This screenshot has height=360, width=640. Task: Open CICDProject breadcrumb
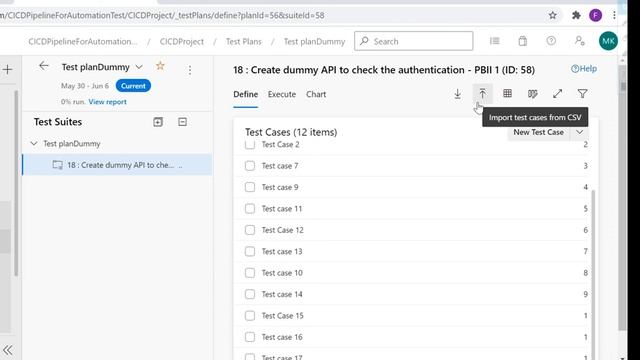tap(182, 41)
